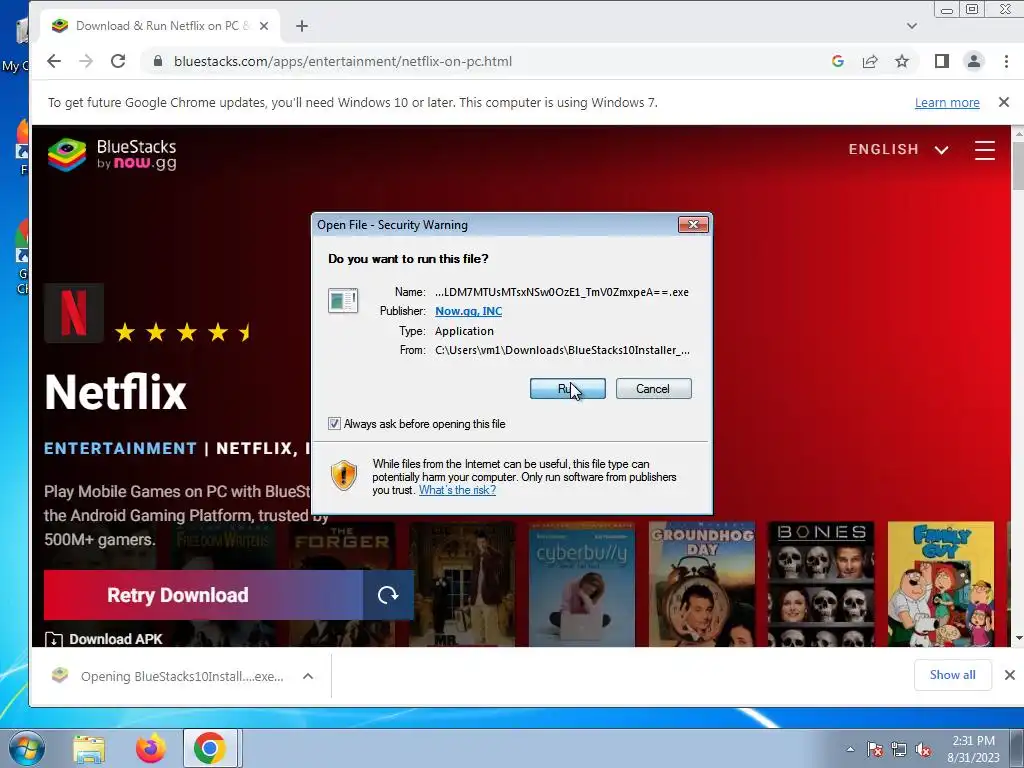Select the cyberbully poster
The image size is (1024, 768).
point(582,584)
